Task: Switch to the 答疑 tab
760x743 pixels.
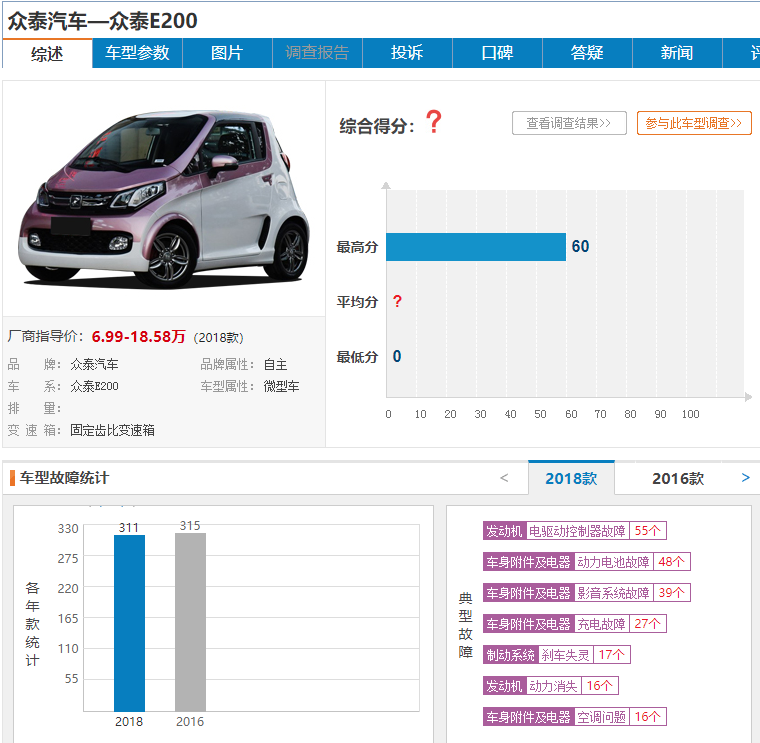Action: click(x=587, y=53)
